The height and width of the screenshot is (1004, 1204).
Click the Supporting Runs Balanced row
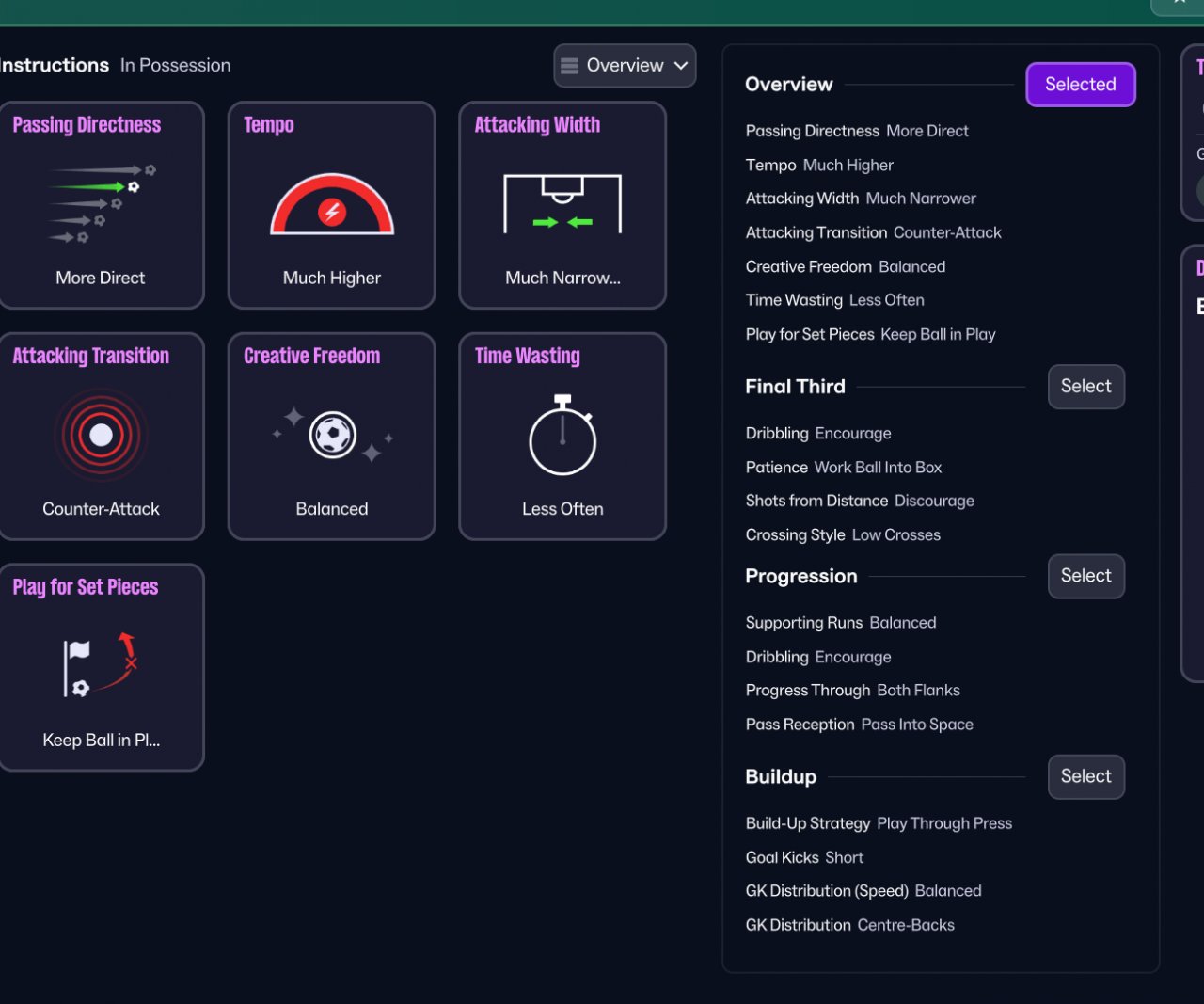841,622
